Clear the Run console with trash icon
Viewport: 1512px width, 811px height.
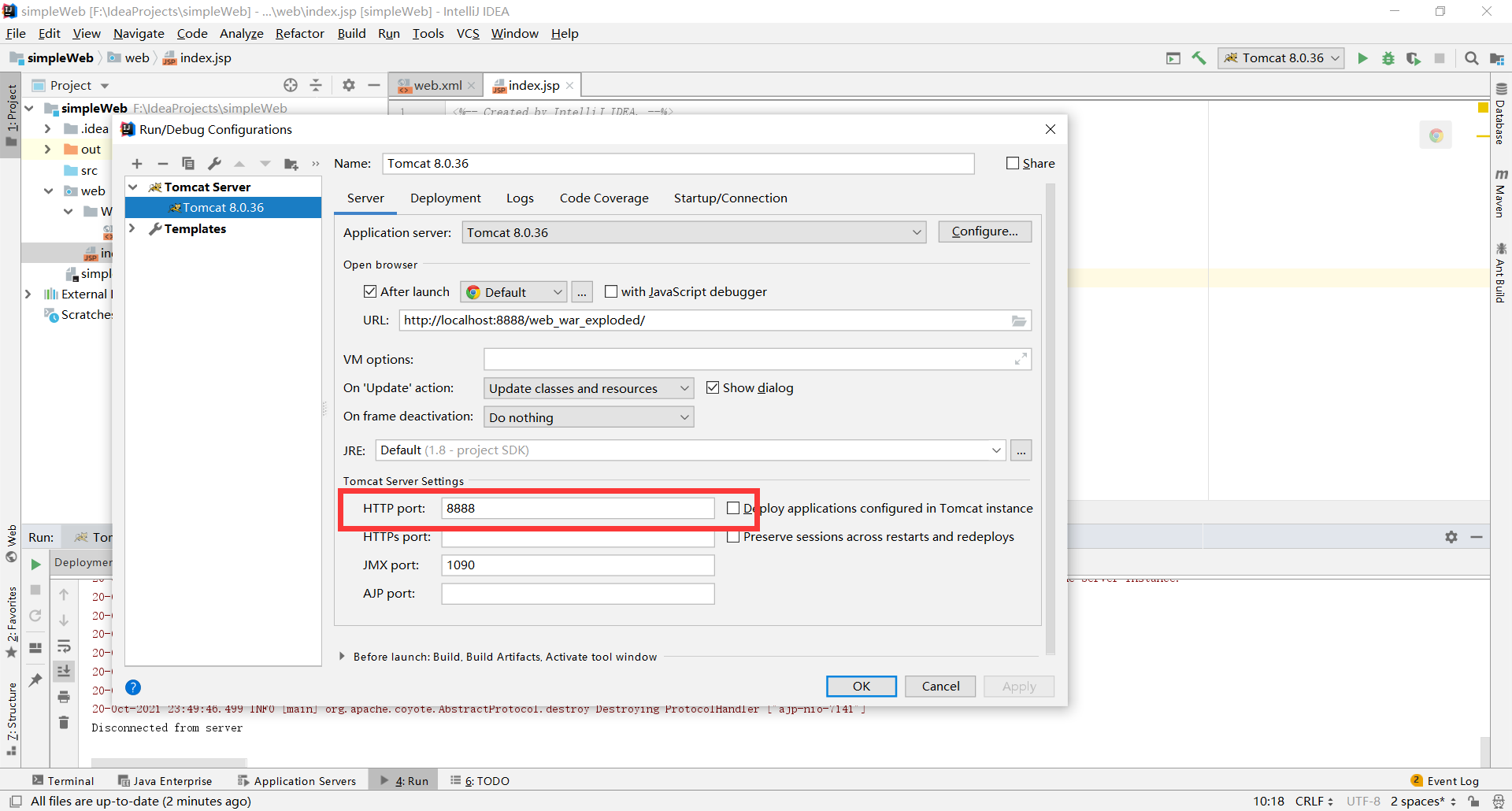click(64, 722)
